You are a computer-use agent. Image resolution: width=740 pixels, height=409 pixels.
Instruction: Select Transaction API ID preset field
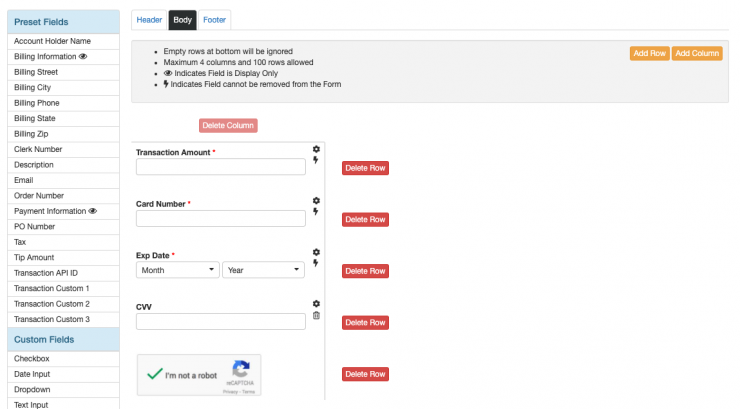click(x=63, y=273)
